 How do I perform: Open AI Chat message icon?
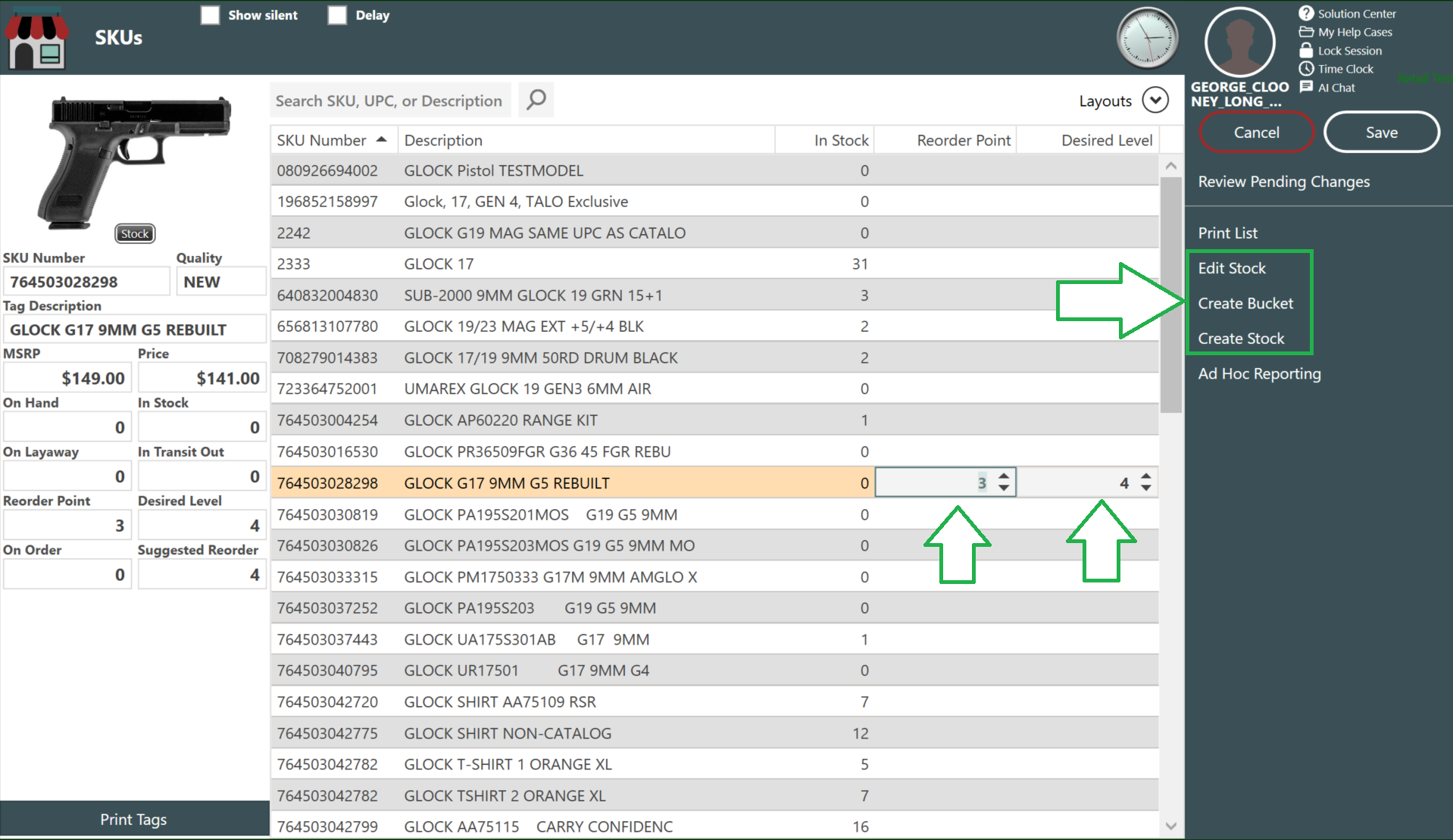1306,87
